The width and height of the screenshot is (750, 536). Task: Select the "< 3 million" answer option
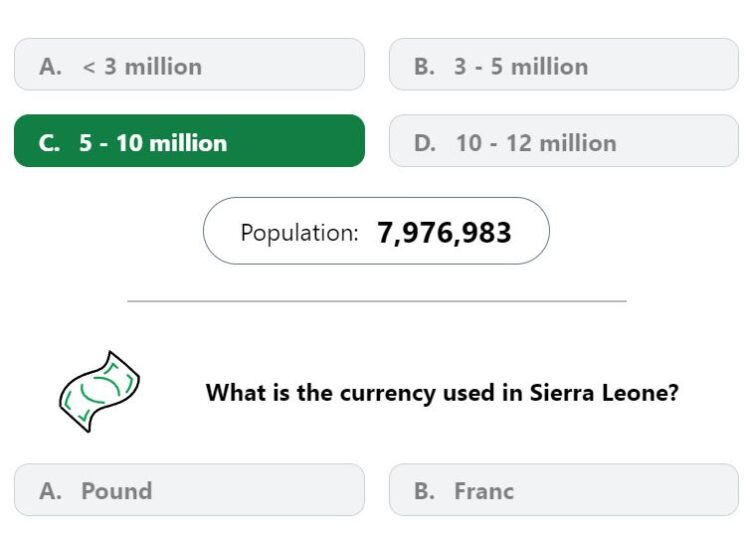coord(189,65)
